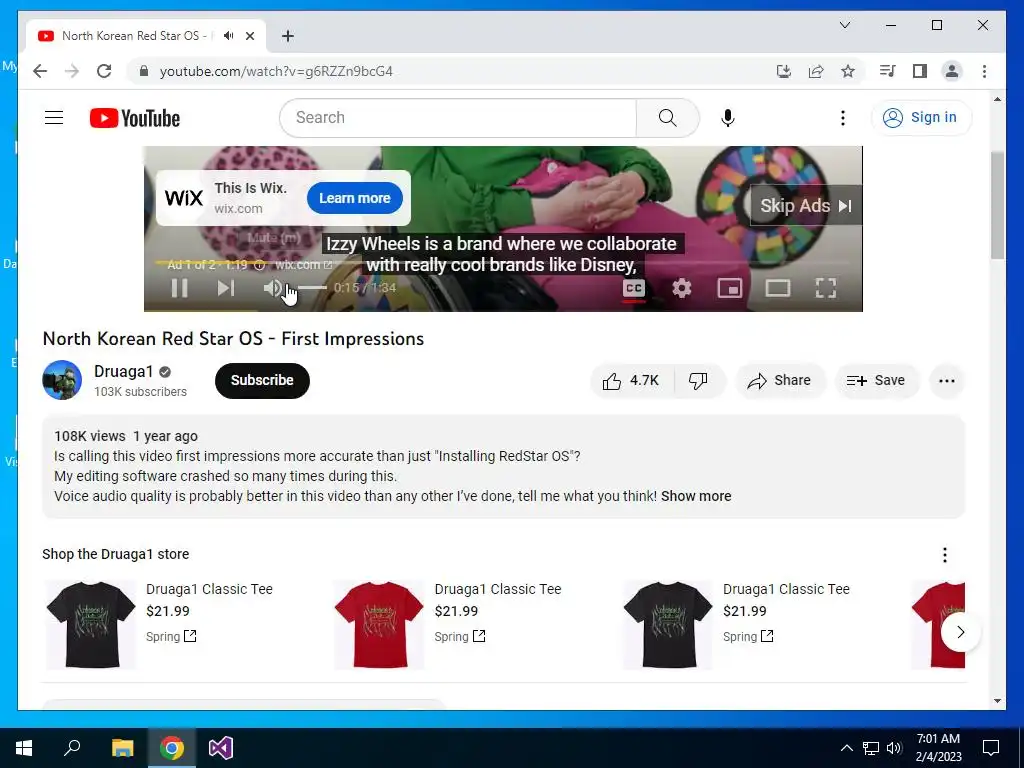The image size is (1024, 768).
Task: Close the Red Star OS tab
Action: tap(249, 36)
